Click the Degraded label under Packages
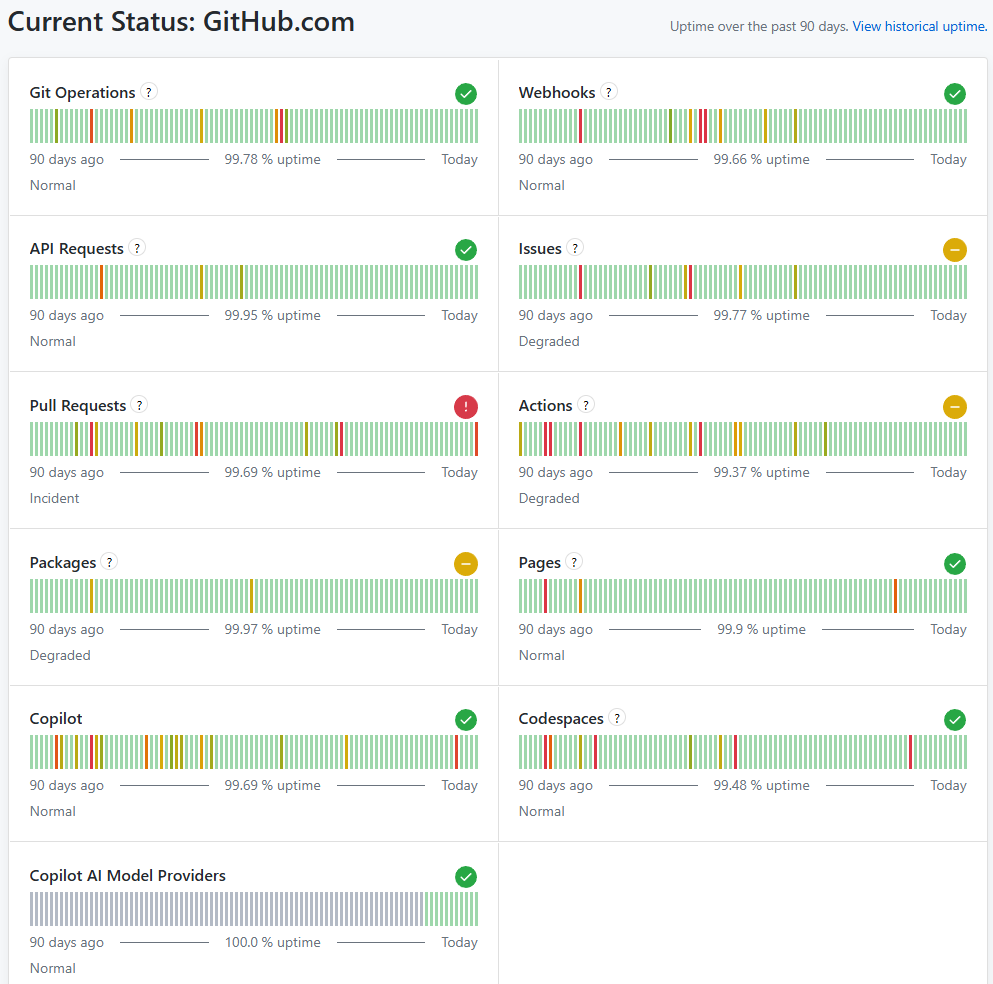 tap(60, 655)
